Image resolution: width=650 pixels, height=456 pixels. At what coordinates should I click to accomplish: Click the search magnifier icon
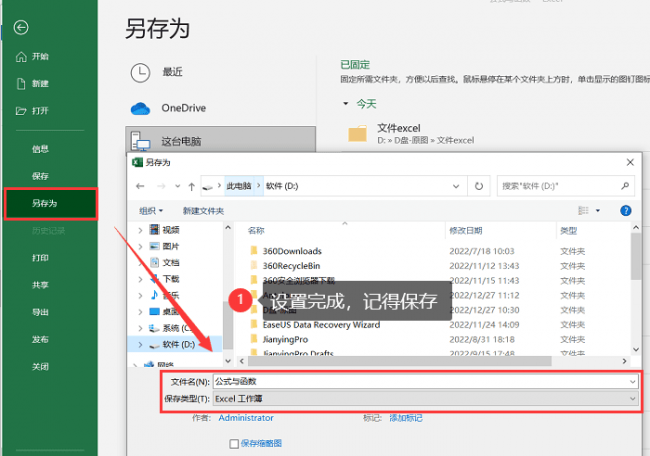click(x=625, y=186)
